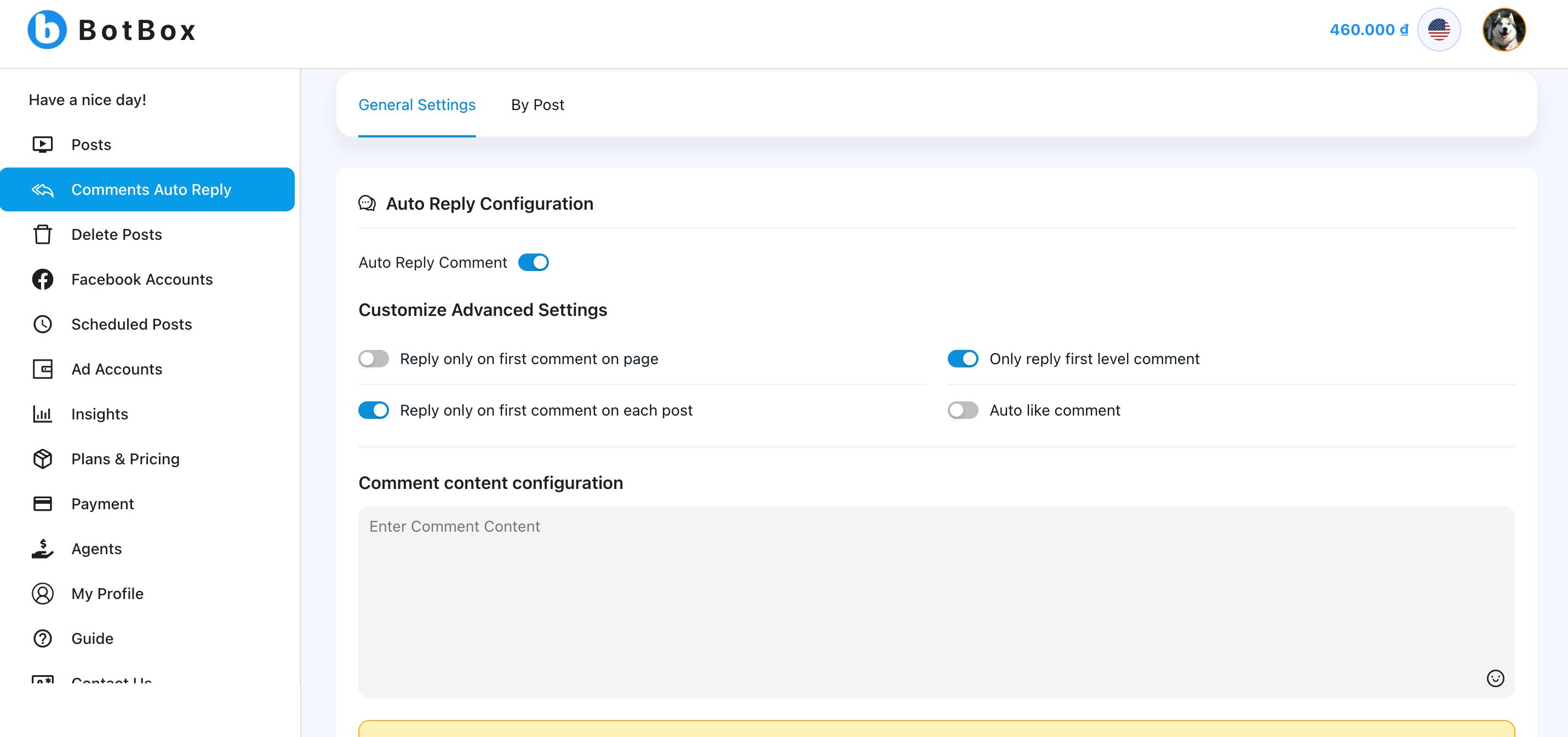
Task: Click the US flag language selector
Action: 1439,29
